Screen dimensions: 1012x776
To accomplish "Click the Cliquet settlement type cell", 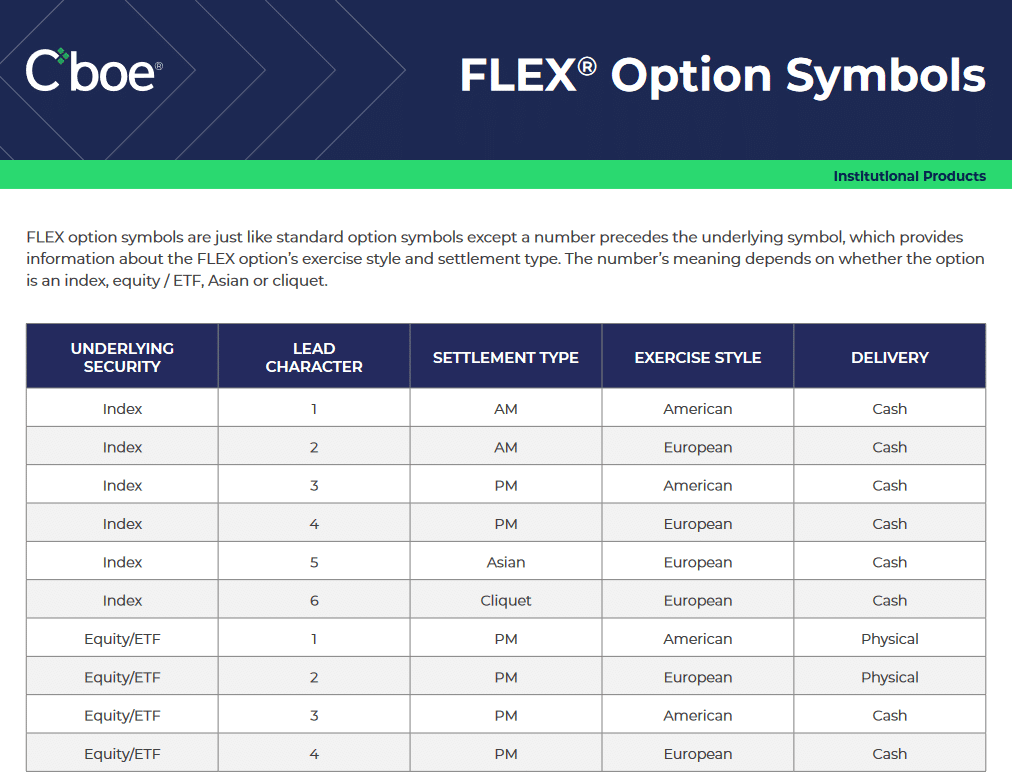I will tap(506, 600).
